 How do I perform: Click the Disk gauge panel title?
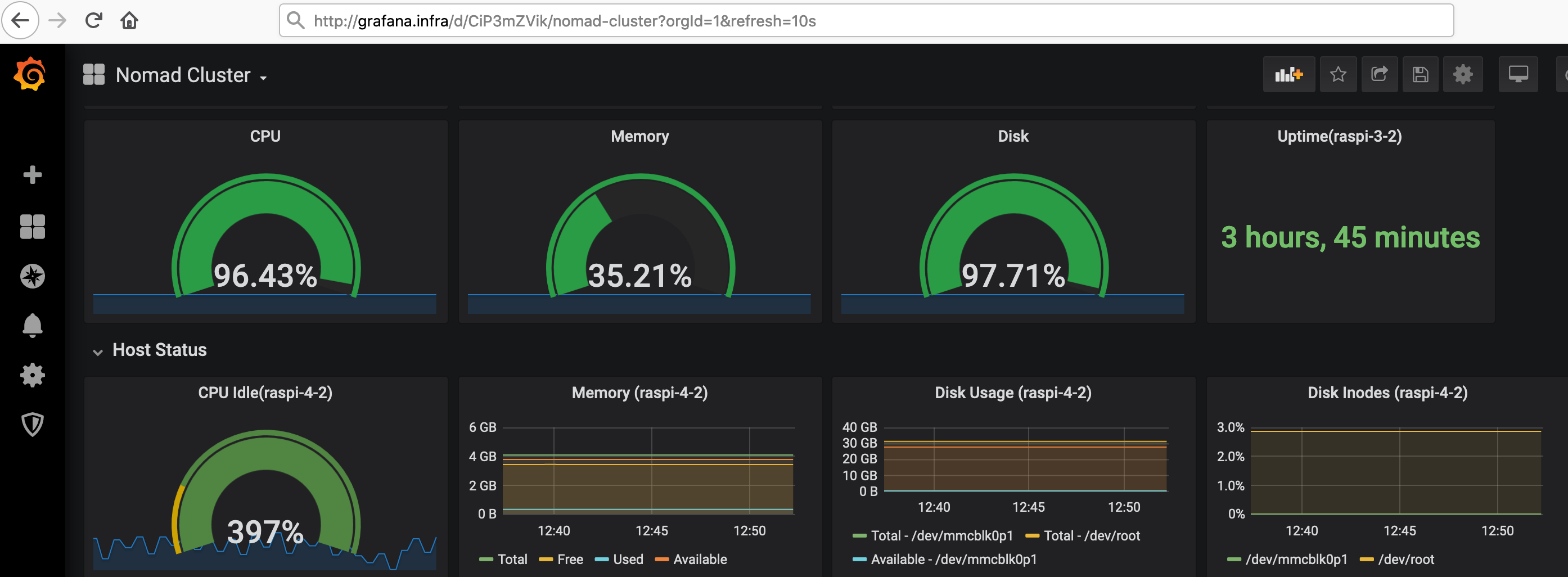pos(1013,136)
